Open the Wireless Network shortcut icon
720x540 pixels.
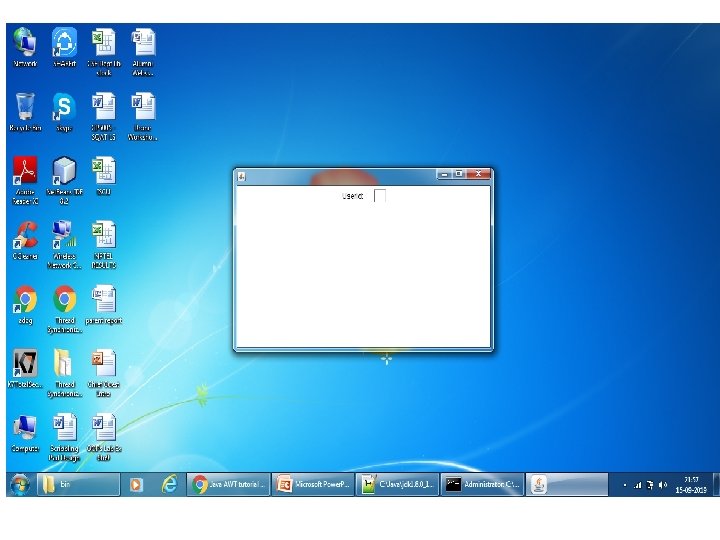(x=64, y=244)
